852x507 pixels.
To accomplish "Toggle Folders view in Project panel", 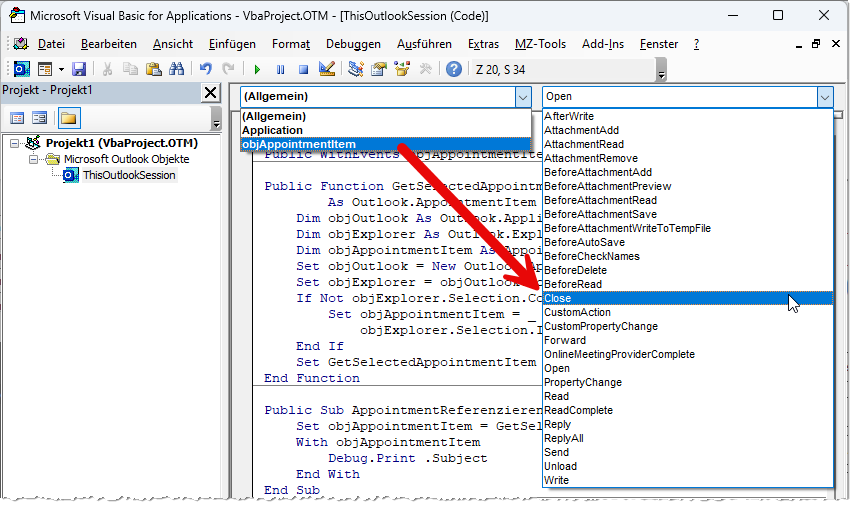I will 68,118.
